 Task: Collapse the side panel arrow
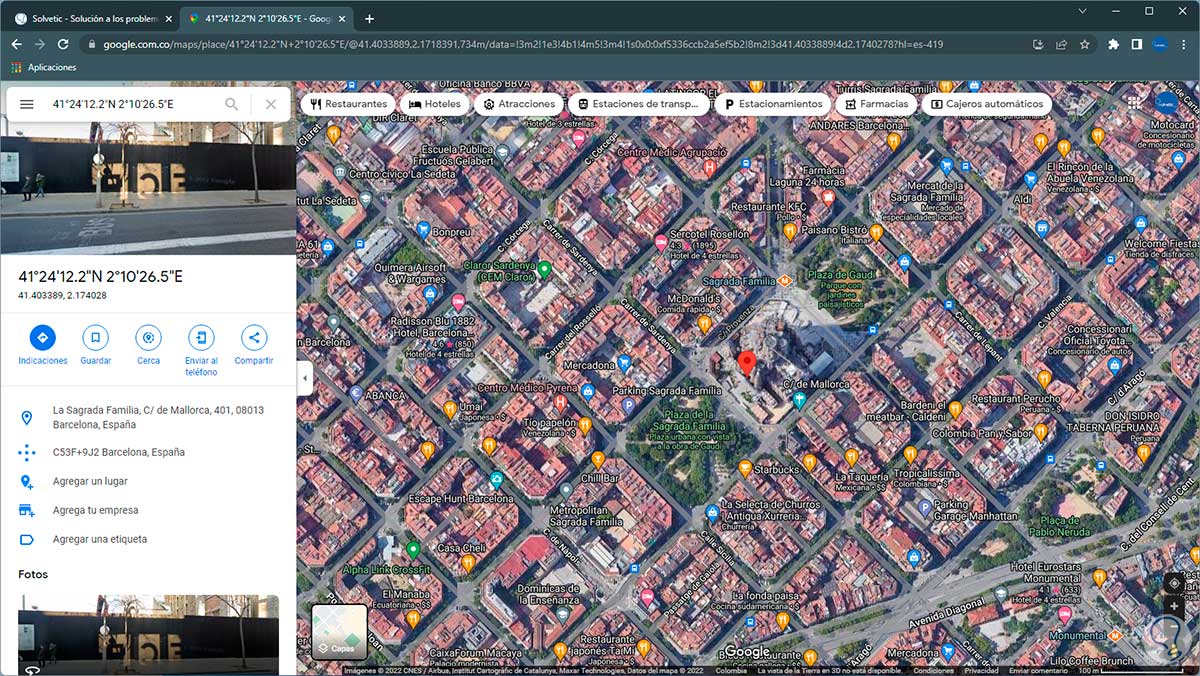point(305,378)
